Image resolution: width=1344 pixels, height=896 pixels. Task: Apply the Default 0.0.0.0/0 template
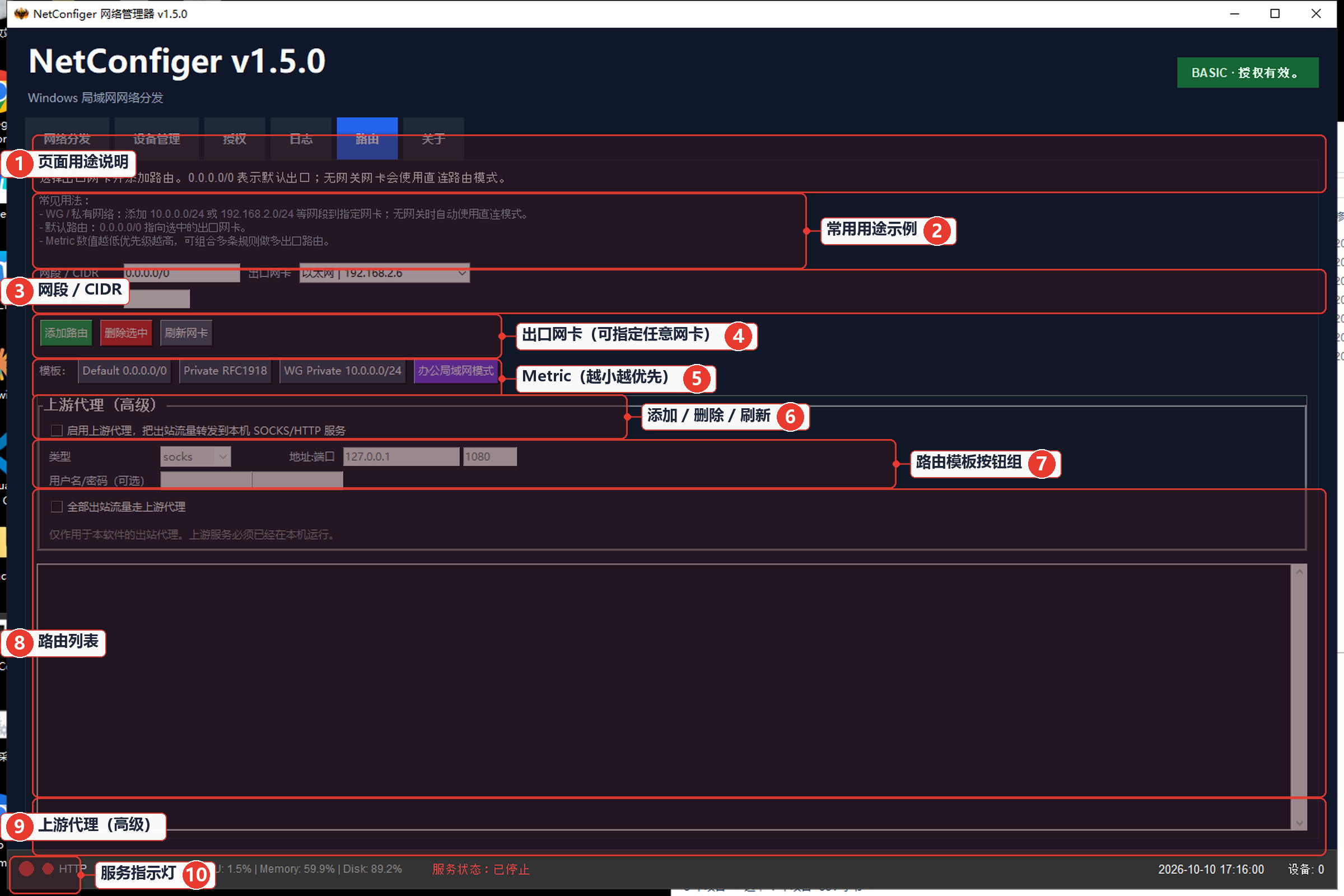click(x=124, y=371)
